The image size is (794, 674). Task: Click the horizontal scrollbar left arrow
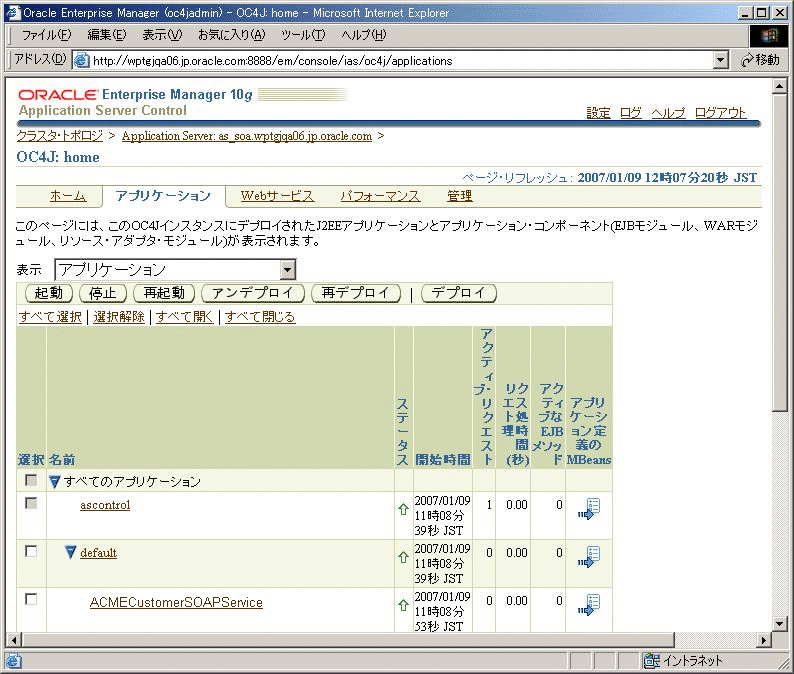[14, 640]
